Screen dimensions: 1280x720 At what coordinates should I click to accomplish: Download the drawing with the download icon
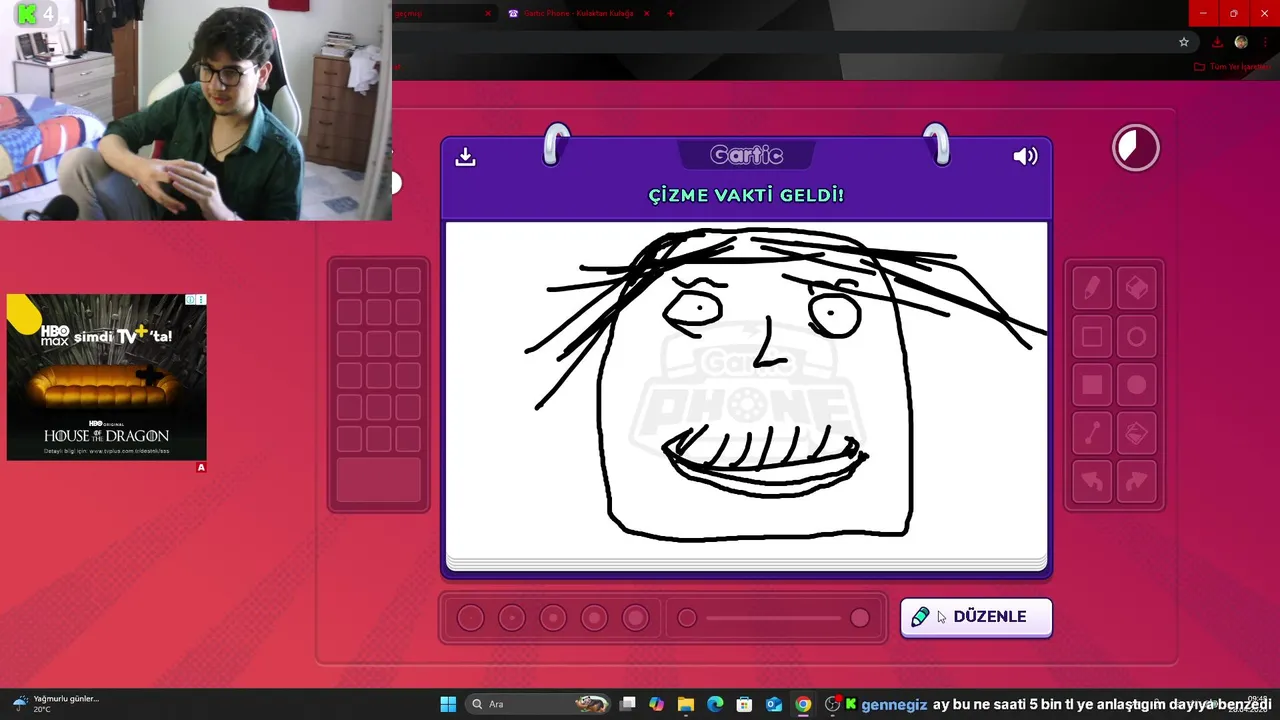click(x=465, y=157)
